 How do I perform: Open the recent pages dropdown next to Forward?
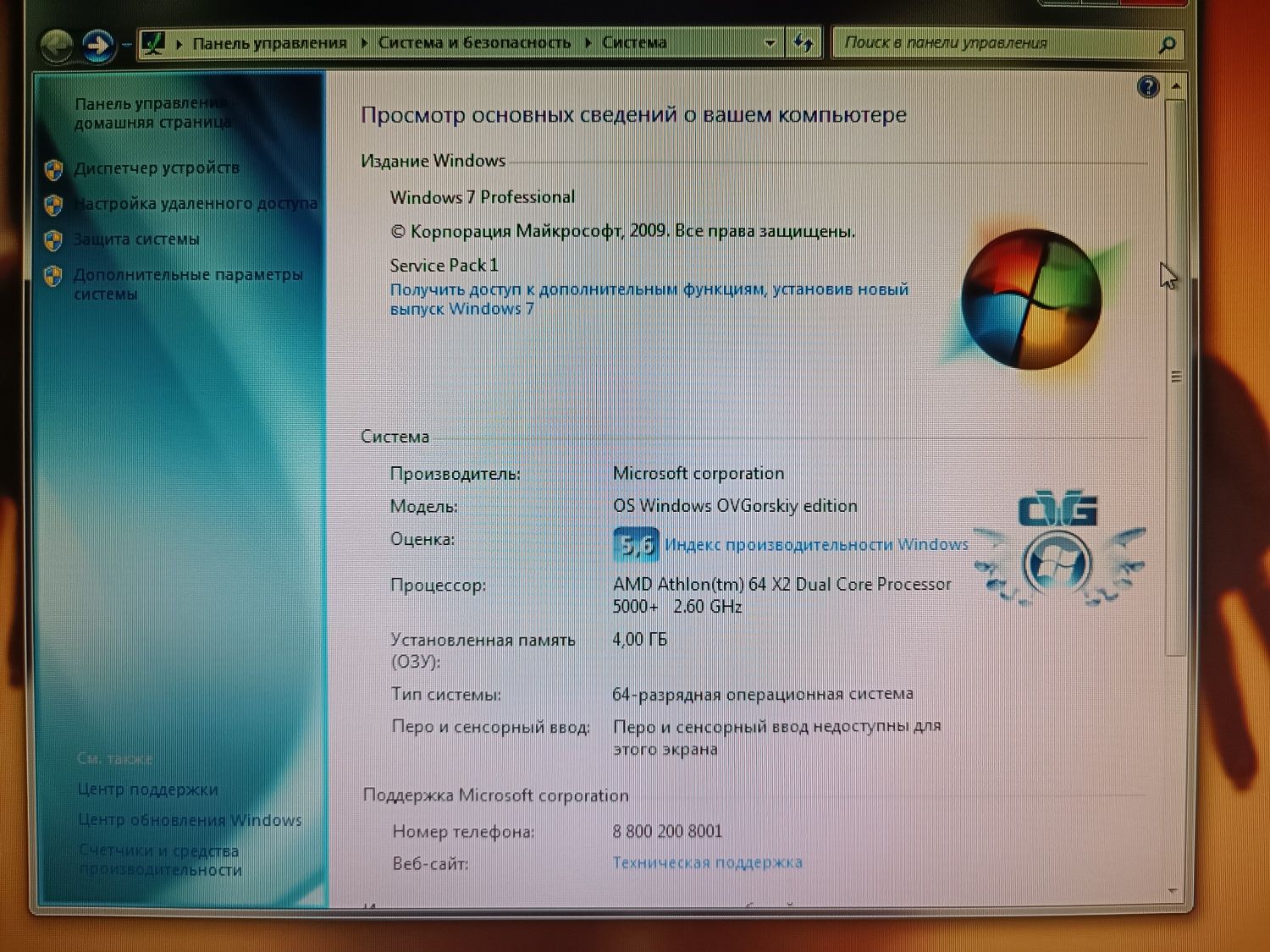click(127, 45)
